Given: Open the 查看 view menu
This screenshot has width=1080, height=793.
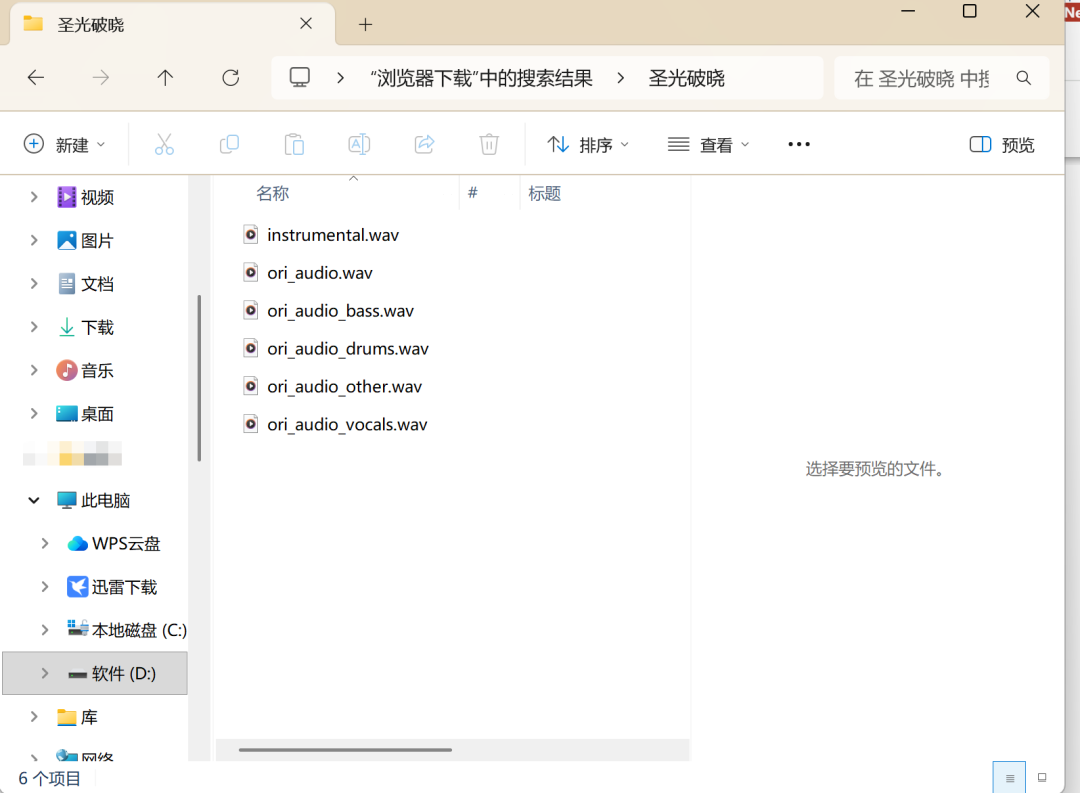Looking at the screenshot, I should pyautogui.click(x=708, y=145).
